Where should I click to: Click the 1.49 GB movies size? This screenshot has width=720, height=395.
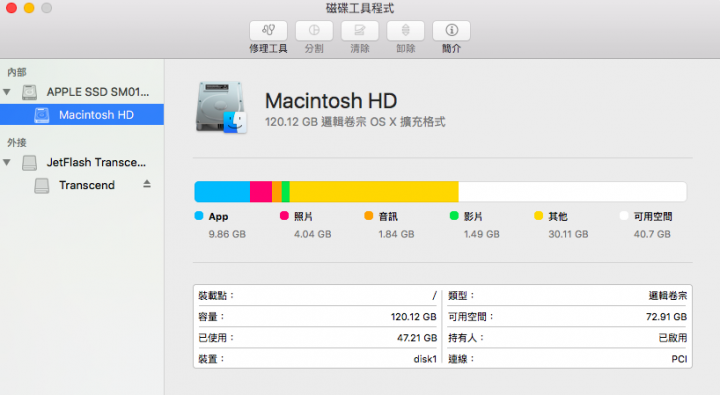pos(482,234)
